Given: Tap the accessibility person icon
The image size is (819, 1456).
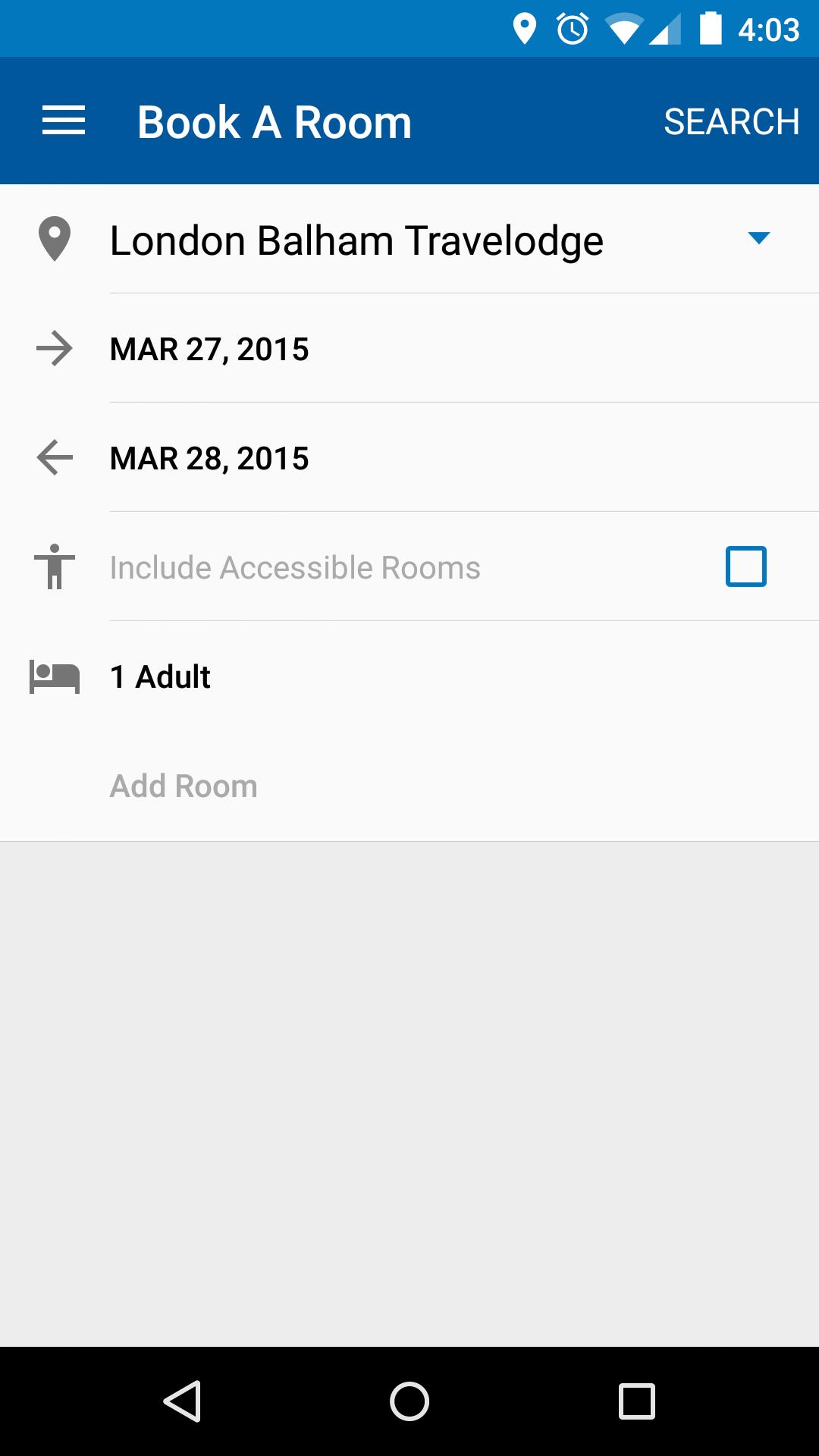Looking at the screenshot, I should [x=55, y=566].
